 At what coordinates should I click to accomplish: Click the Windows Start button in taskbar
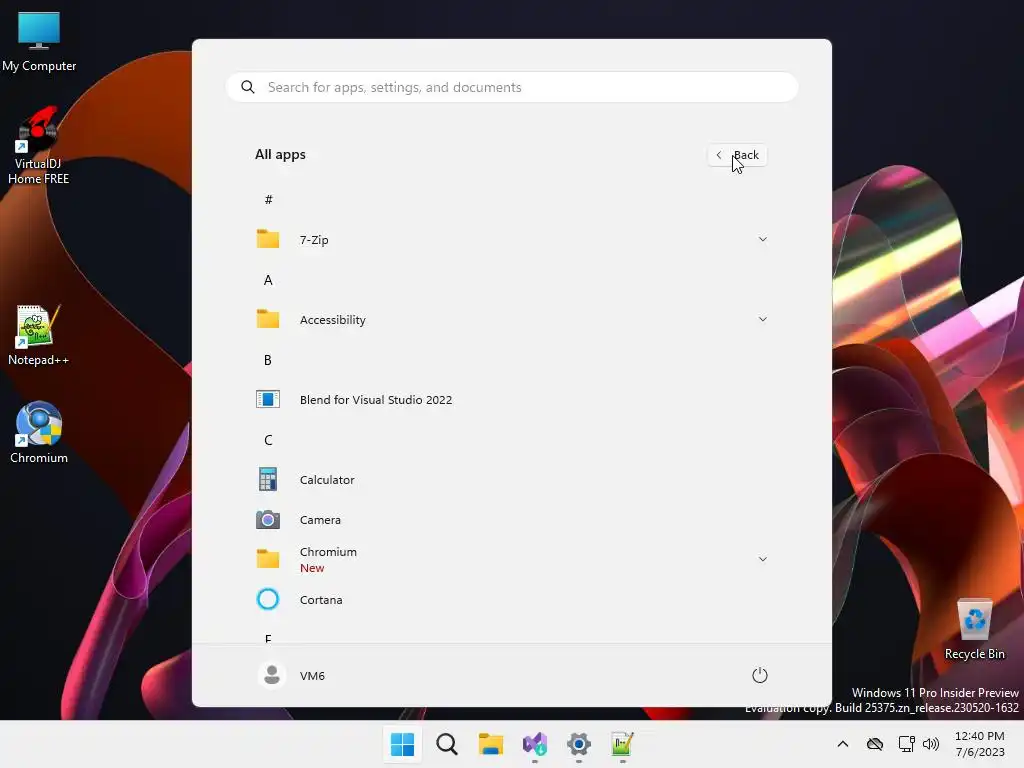point(402,744)
